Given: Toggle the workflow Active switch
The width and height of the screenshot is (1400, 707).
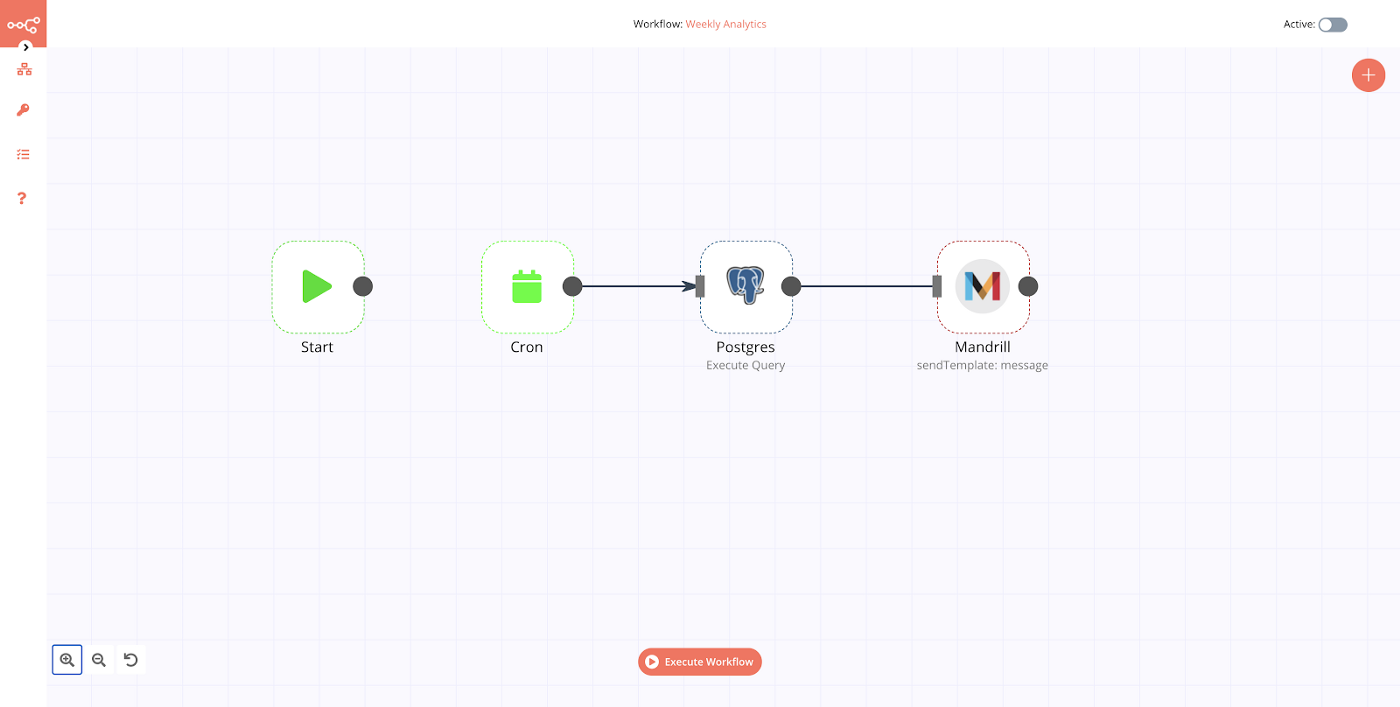Looking at the screenshot, I should coord(1332,25).
